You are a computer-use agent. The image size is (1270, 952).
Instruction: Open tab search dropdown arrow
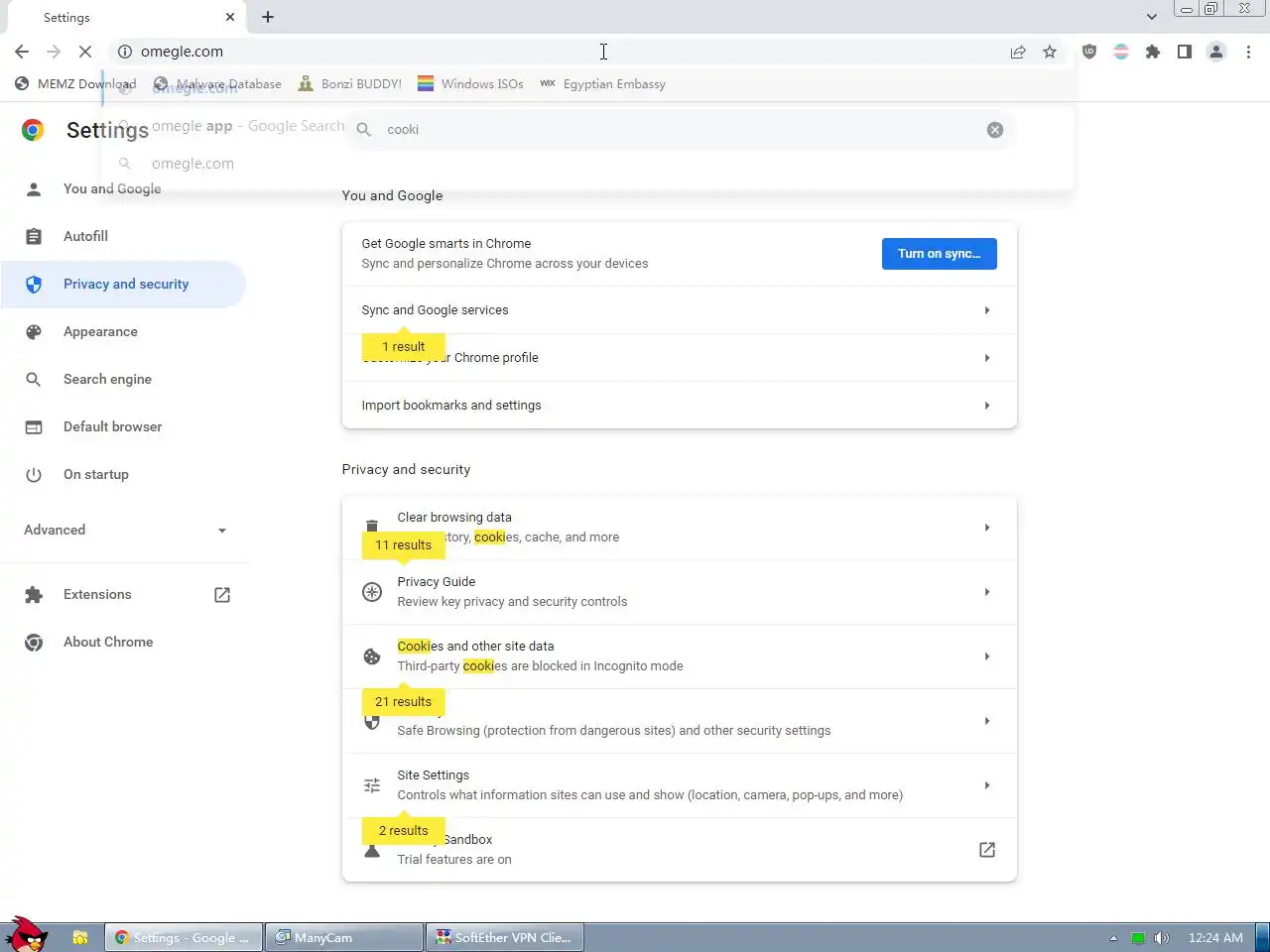tap(1151, 17)
